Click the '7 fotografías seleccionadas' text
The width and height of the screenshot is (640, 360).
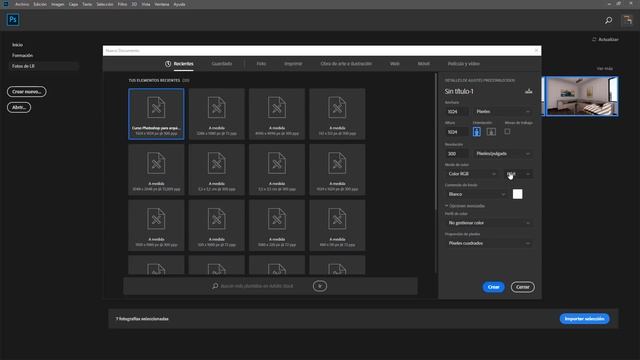tap(142, 319)
